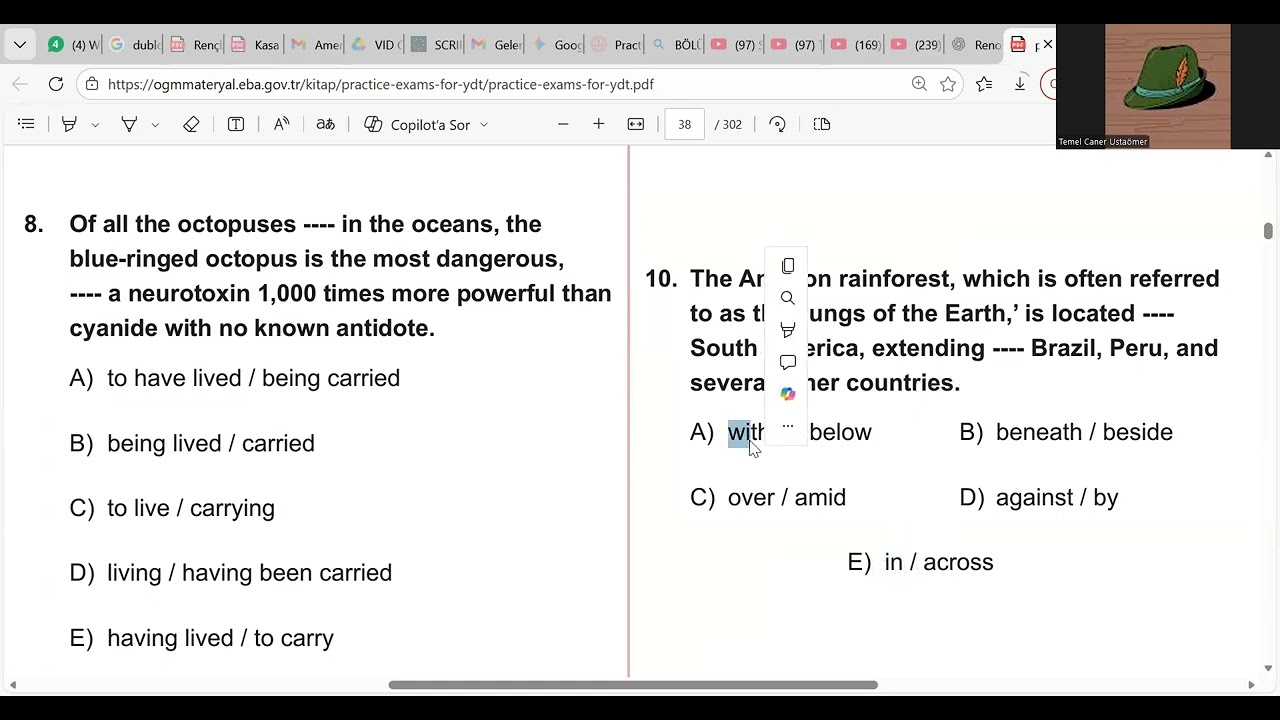Click answer 'against / by'
The width and height of the screenshot is (1280, 720).
1057,497
